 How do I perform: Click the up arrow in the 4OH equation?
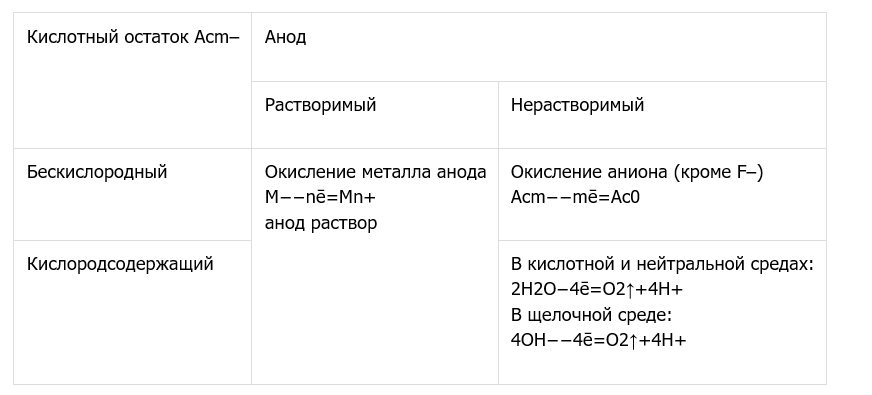633,340
